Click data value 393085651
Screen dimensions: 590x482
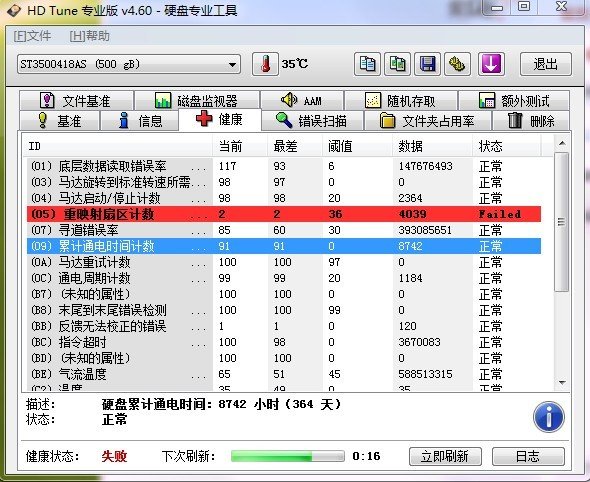425,230
